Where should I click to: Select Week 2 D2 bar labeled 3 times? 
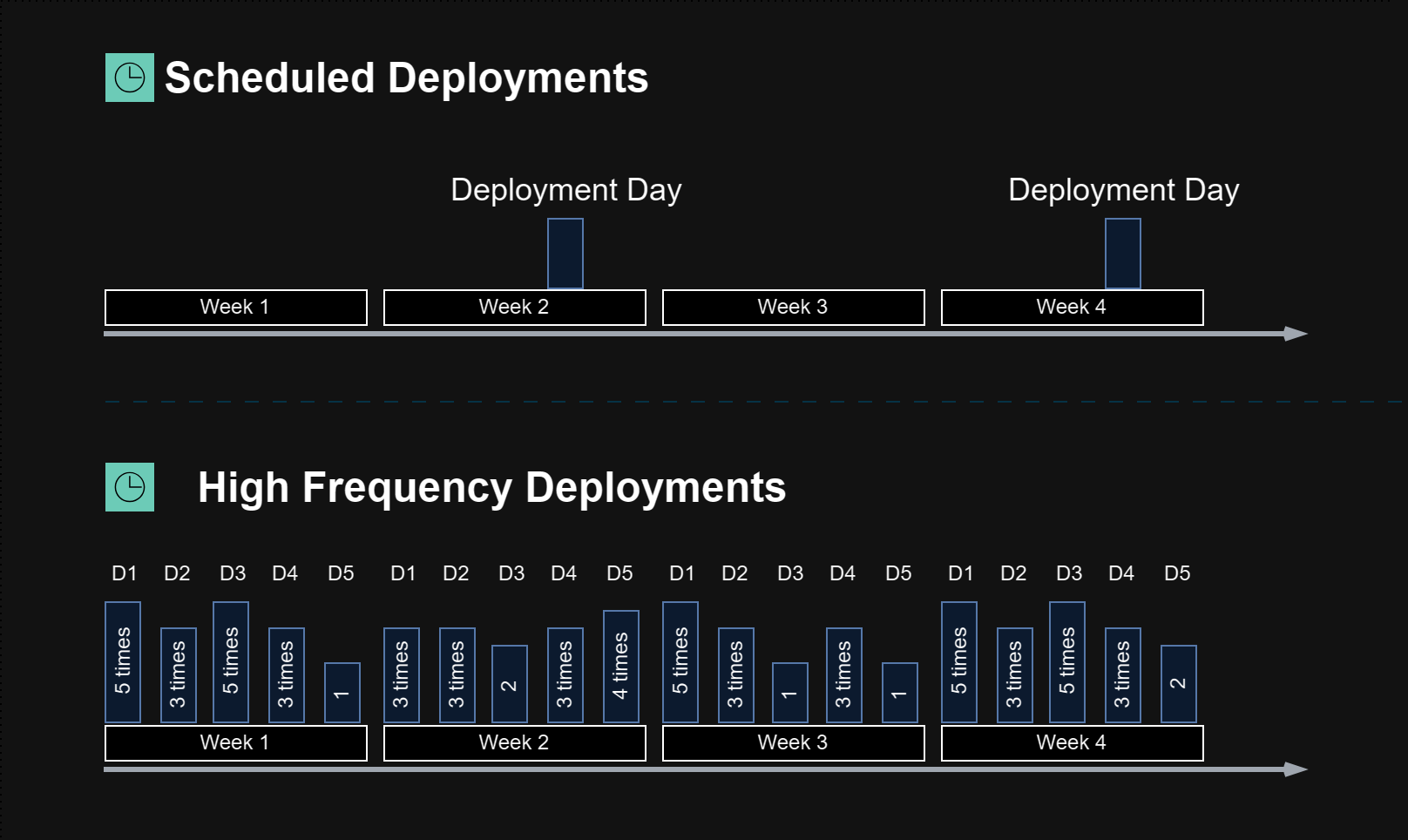point(457,675)
